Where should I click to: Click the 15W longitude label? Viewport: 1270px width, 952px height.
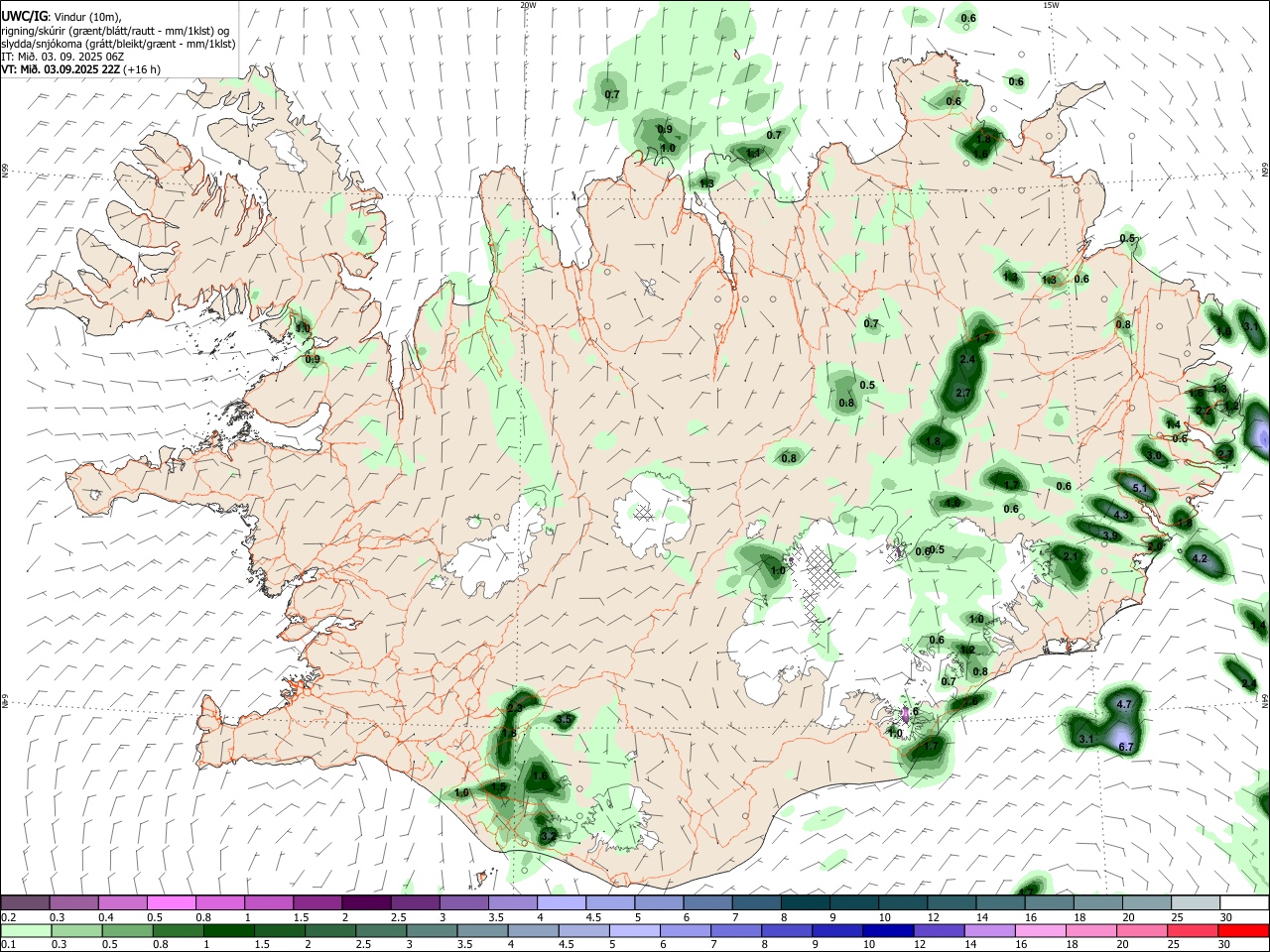tap(1051, 5)
